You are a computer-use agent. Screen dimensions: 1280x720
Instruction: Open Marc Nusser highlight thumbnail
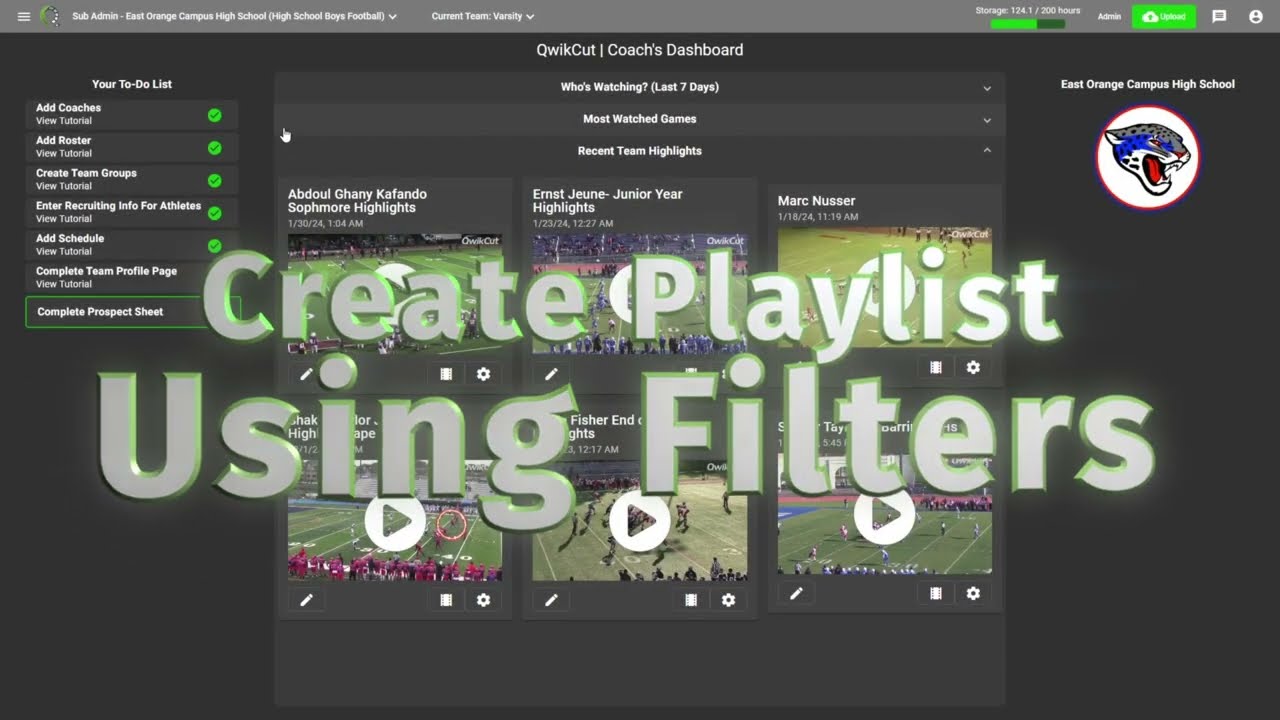[885, 287]
